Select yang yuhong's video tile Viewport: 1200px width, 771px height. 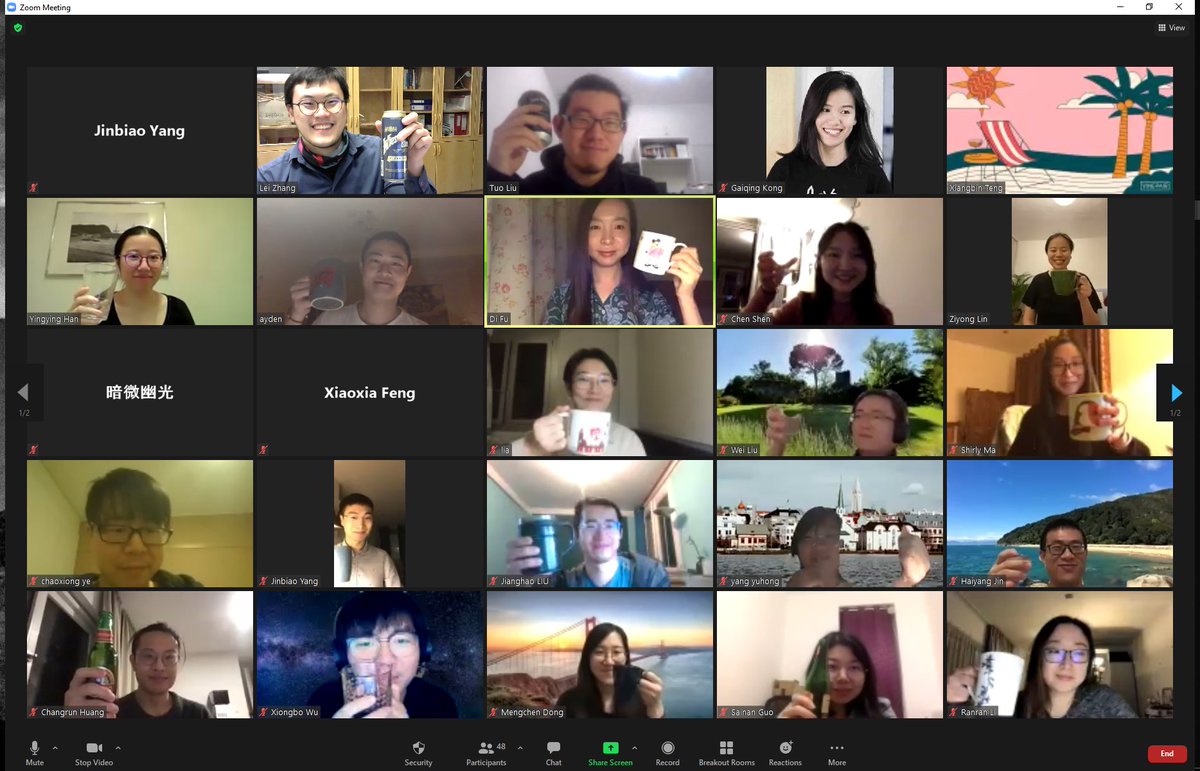click(x=830, y=523)
